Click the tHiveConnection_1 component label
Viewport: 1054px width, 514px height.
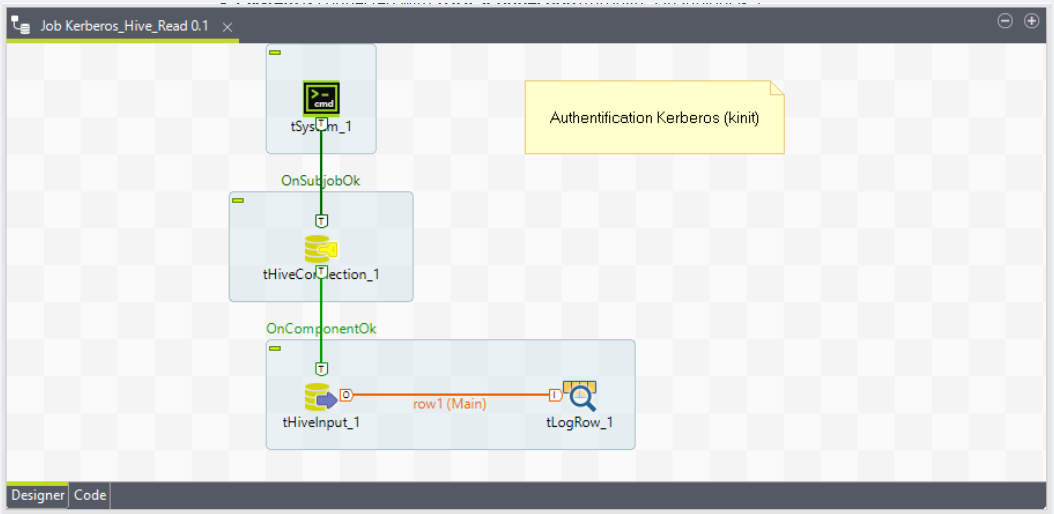pyautogui.click(x=321, y=275)
